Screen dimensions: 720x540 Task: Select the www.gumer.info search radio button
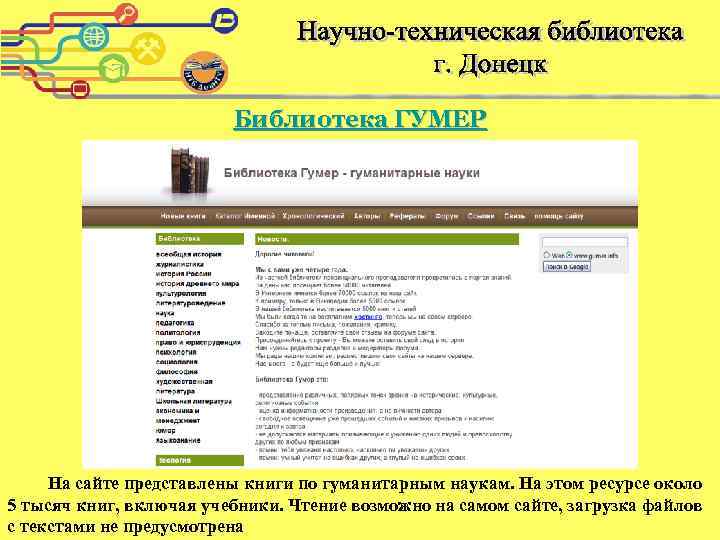pyautogui.click(x=569, y=255)
